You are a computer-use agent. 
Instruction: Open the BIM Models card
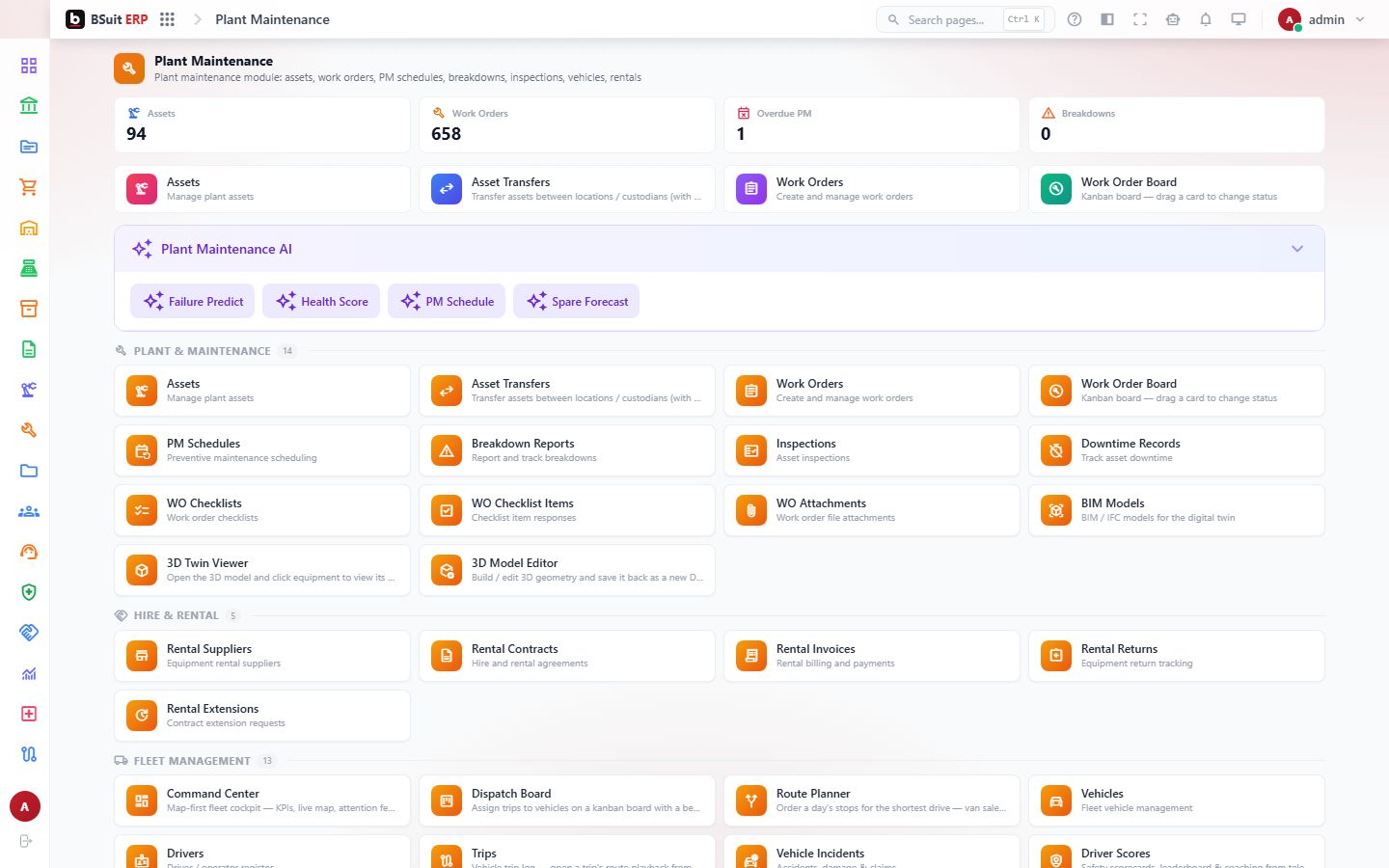tap(1177, 510)
